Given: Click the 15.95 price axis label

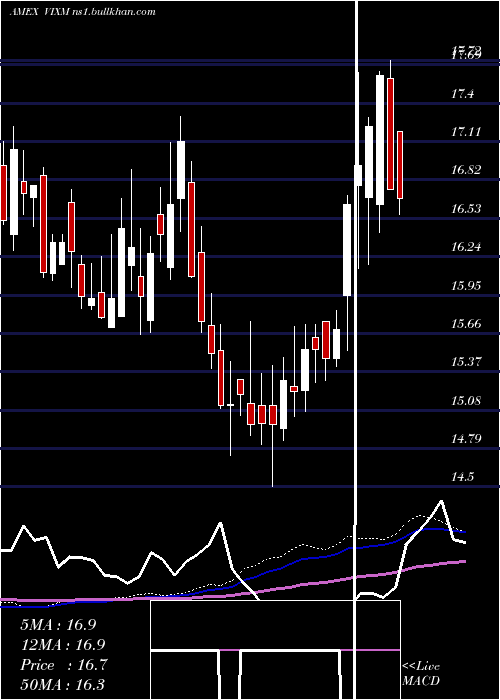Looking at the screenshot, I should point(466,285).
